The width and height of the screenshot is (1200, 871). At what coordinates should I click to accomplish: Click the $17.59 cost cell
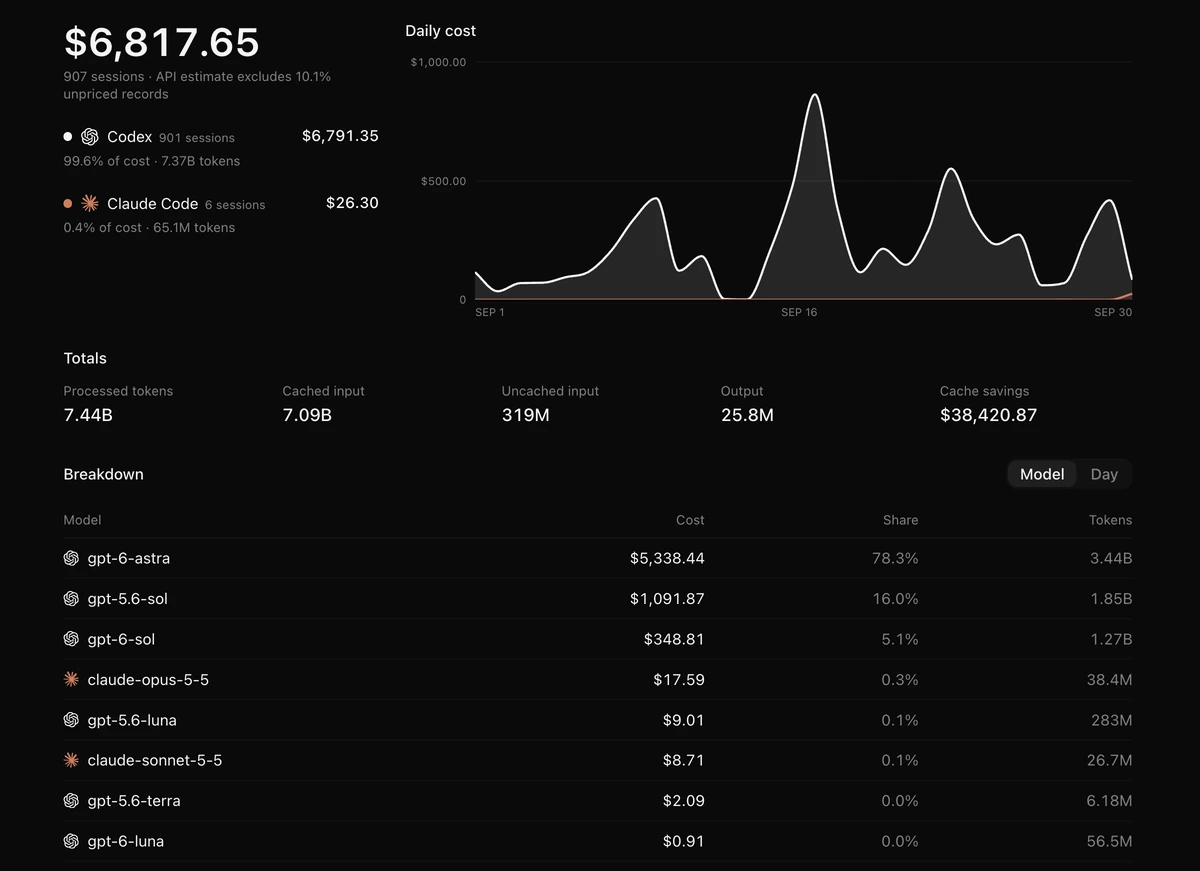(x=679, y=680)
